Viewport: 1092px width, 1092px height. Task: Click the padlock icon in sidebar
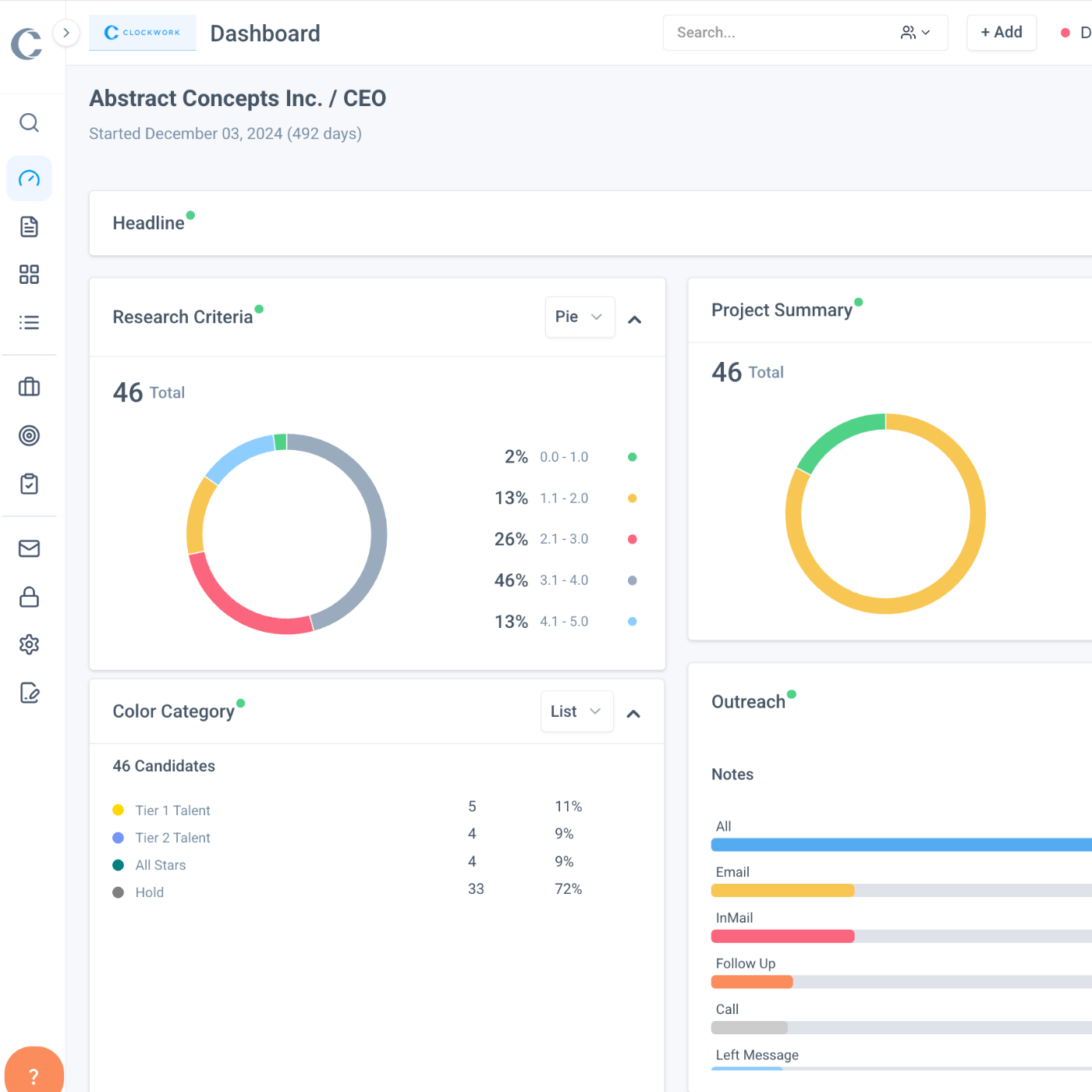tap(29, 597)
